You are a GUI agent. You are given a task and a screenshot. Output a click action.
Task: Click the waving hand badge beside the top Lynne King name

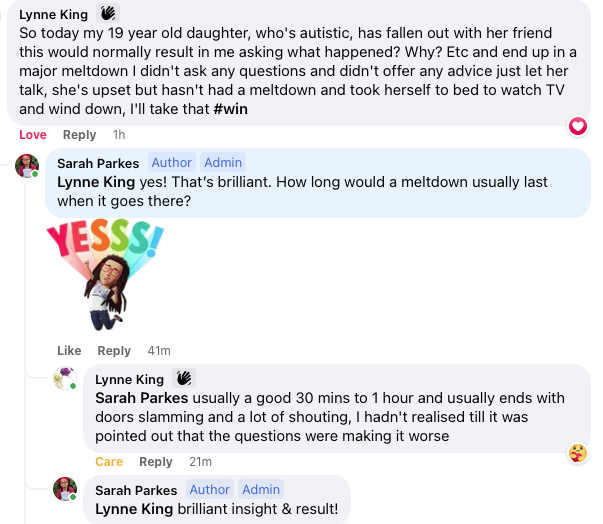(x=107, y=14)
